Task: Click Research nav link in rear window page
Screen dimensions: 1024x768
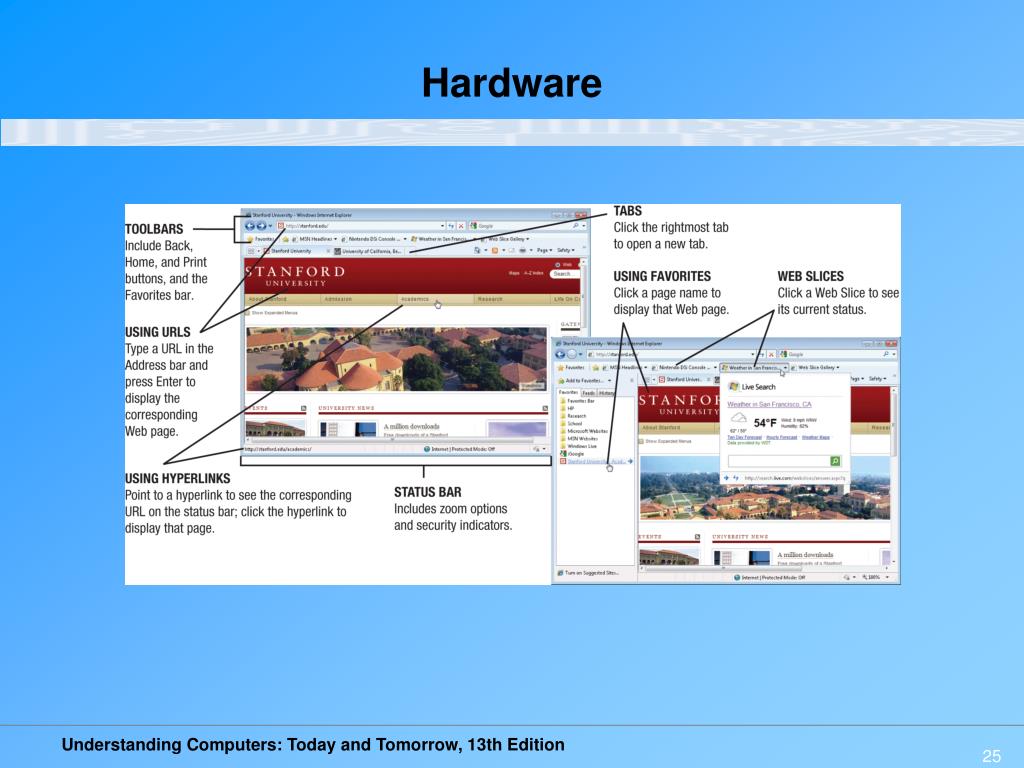Action: (x=490, y=299)
